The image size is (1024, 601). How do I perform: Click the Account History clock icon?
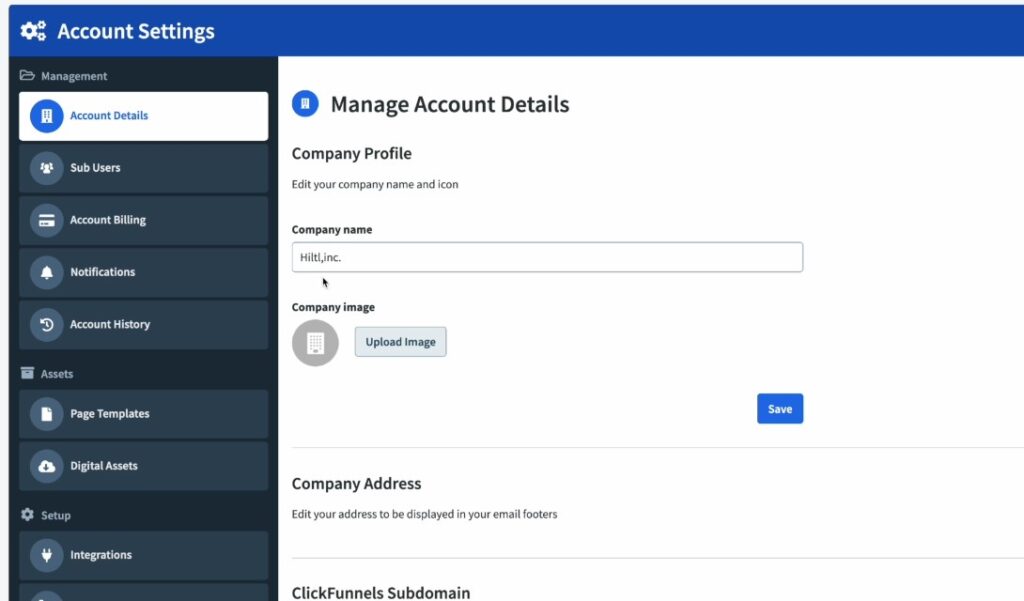point(46,325)
